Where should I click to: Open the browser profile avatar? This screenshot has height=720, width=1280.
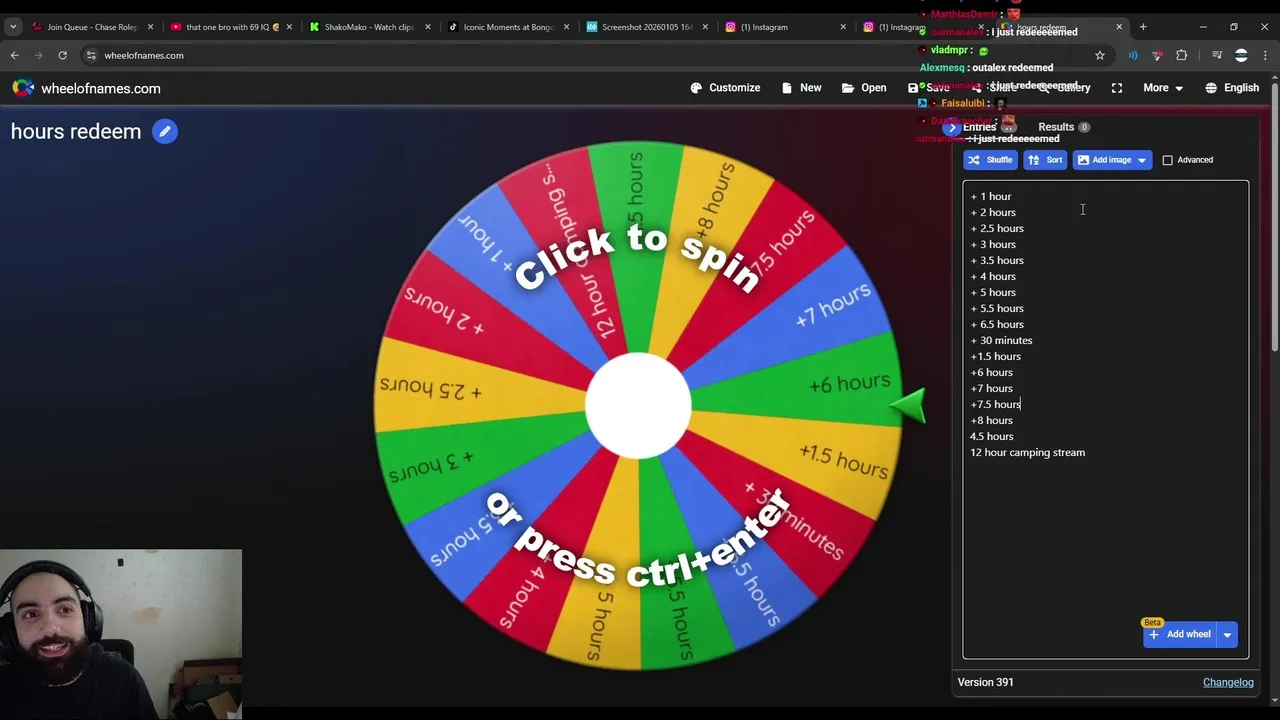(1241, 55)
